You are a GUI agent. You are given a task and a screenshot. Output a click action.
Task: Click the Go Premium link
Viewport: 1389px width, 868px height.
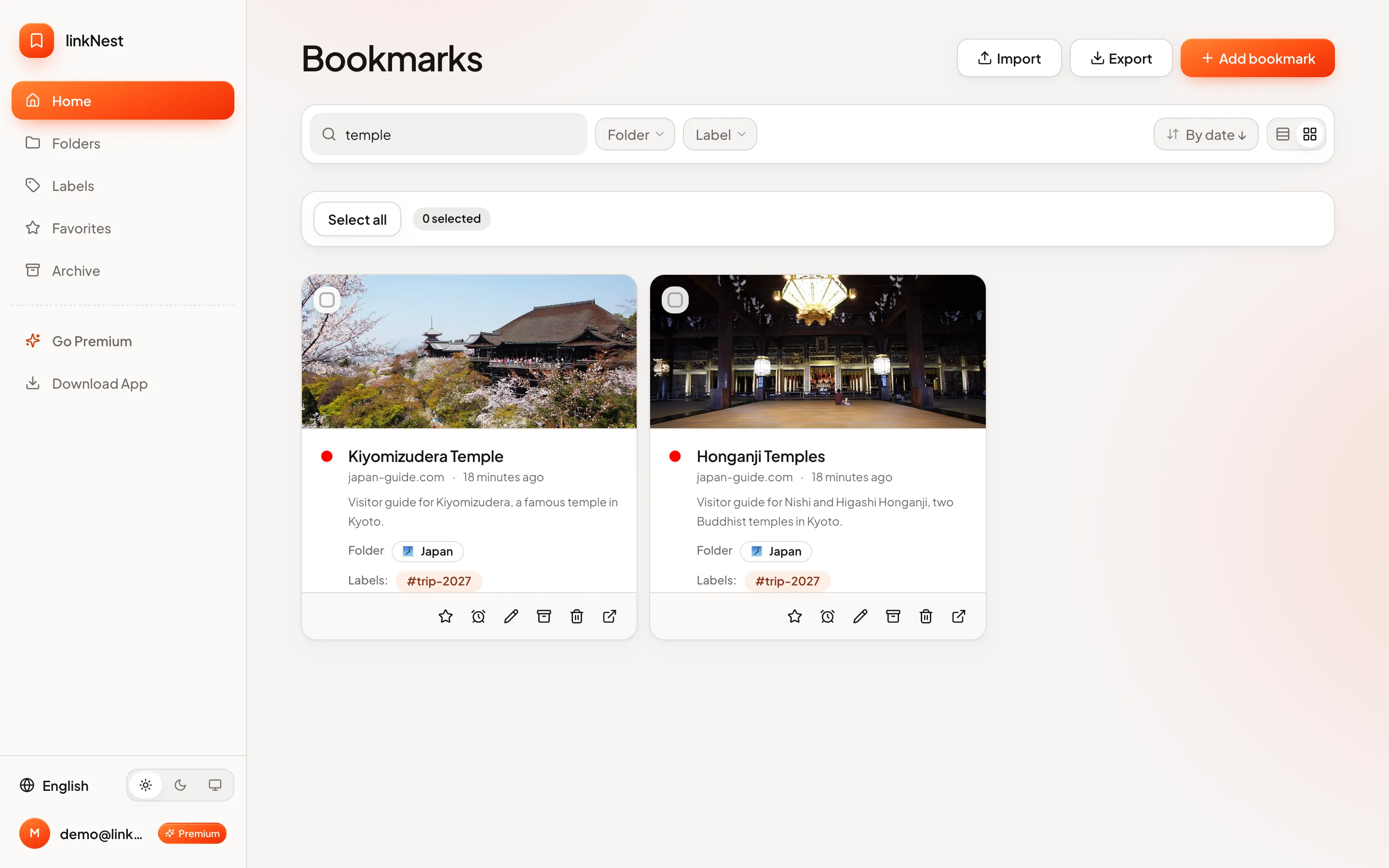click(123, 341)
